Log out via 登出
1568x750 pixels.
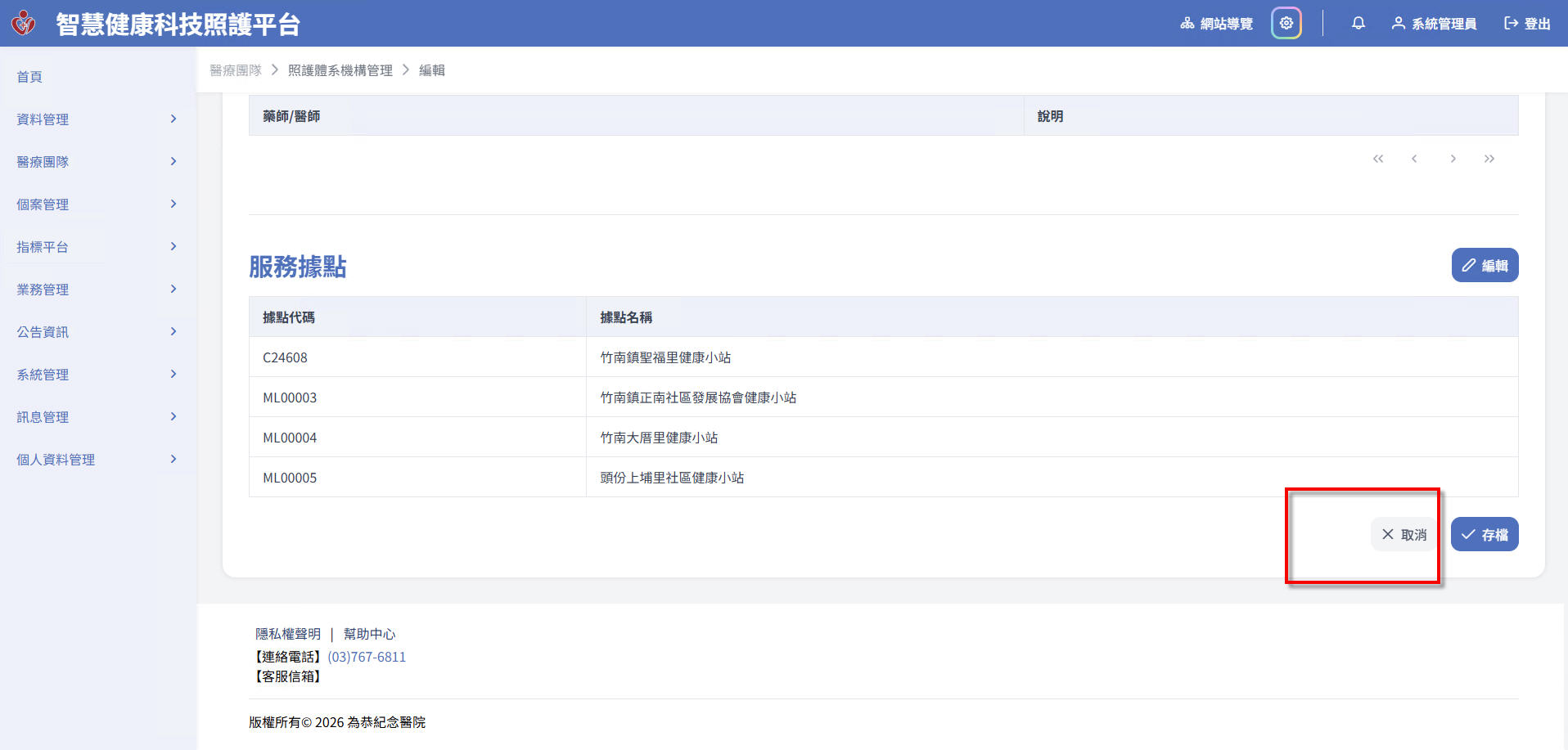(1527, 24)
